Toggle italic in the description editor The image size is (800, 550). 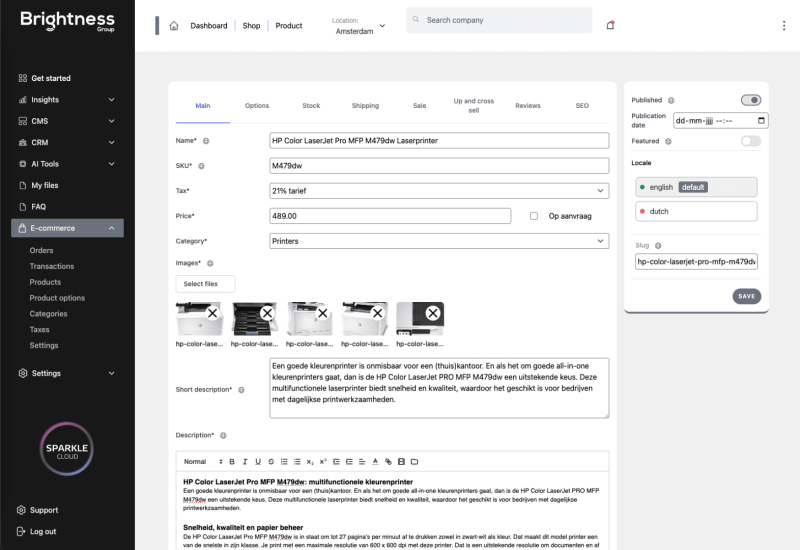[245, 461]
